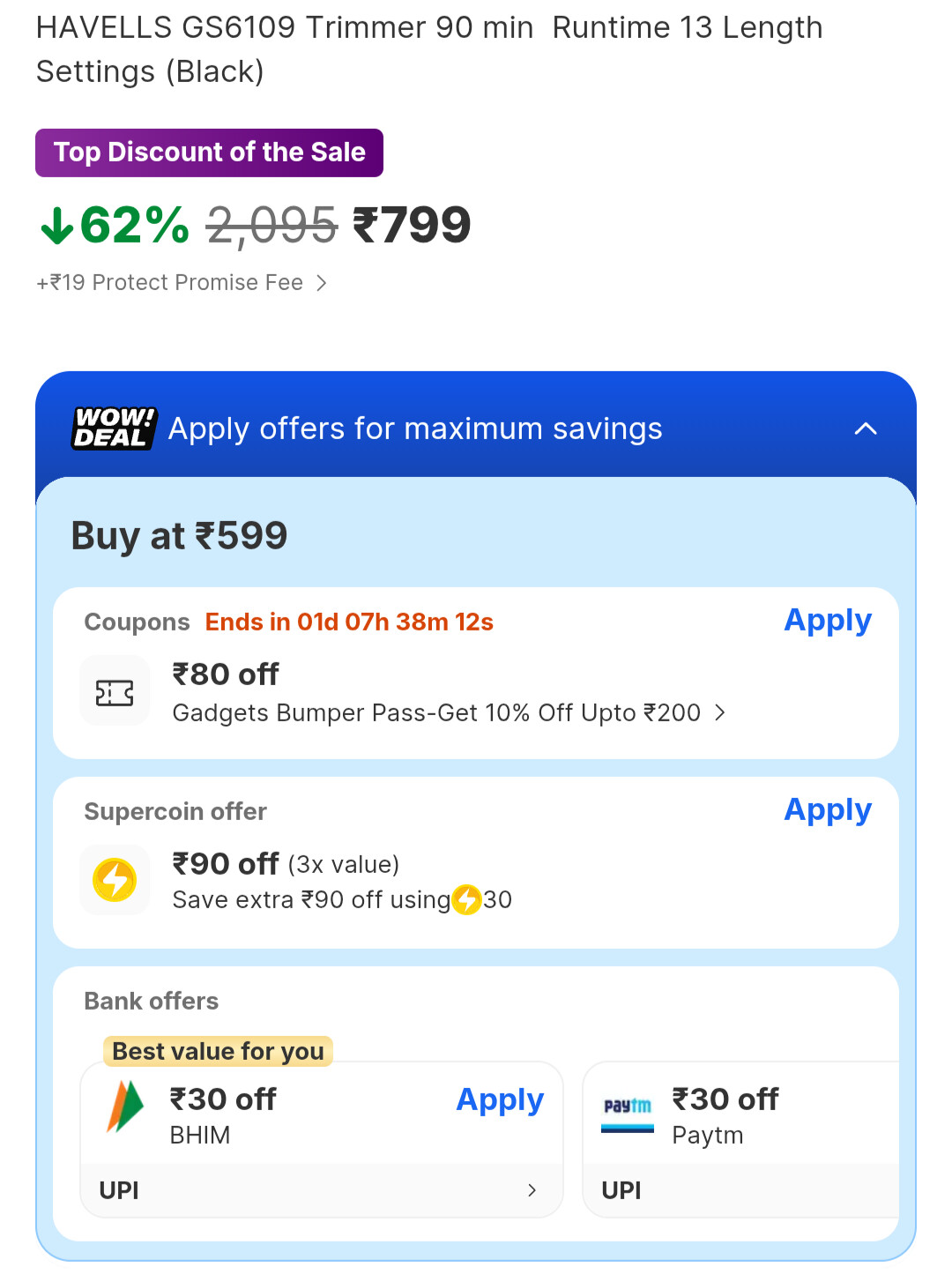952x1282 pixels.
Task: Click the small Supercoin icon beside 30
Action: (466, 900)
